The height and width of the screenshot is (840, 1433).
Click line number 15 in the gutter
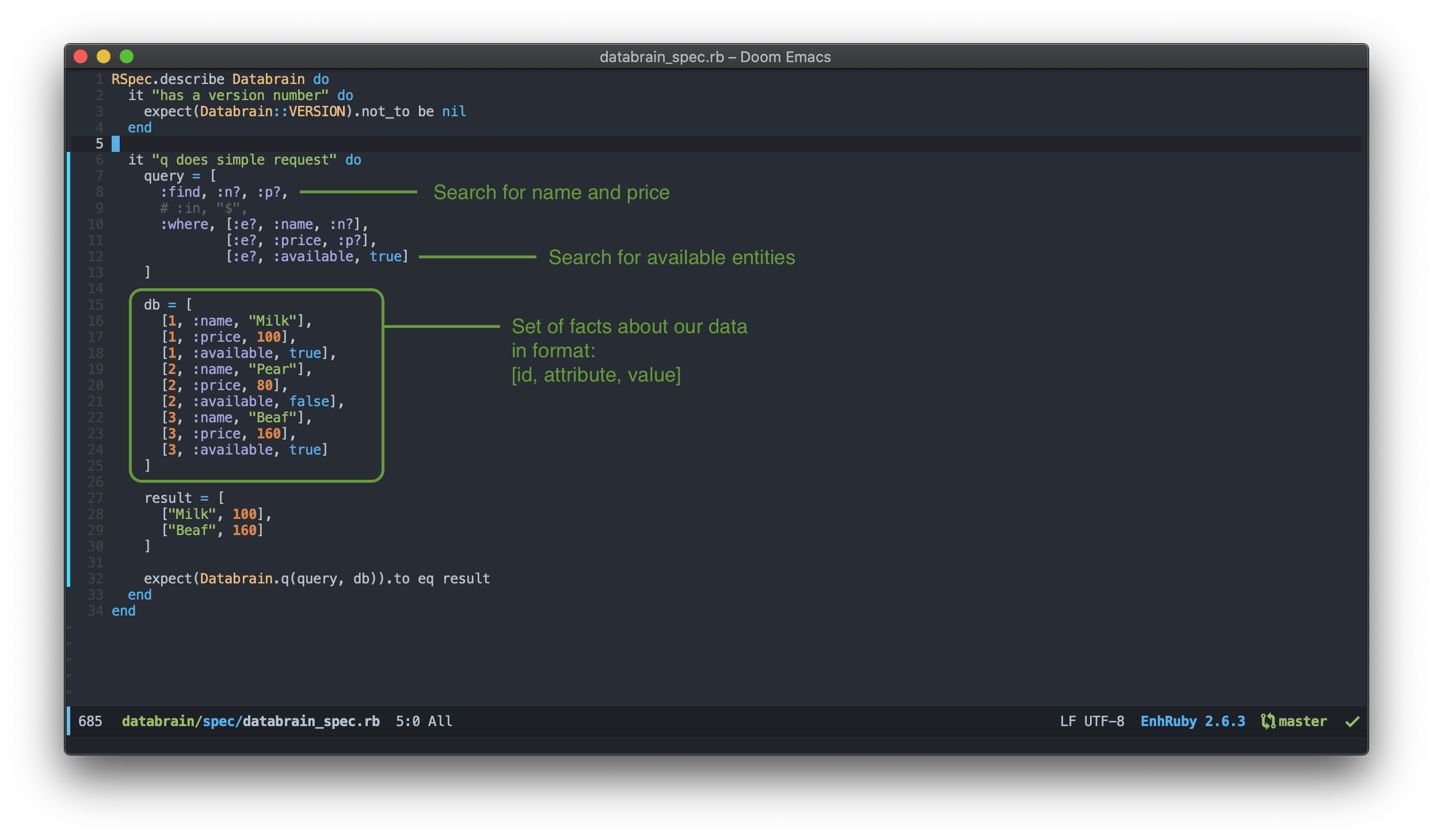click(x=96, y=305)
